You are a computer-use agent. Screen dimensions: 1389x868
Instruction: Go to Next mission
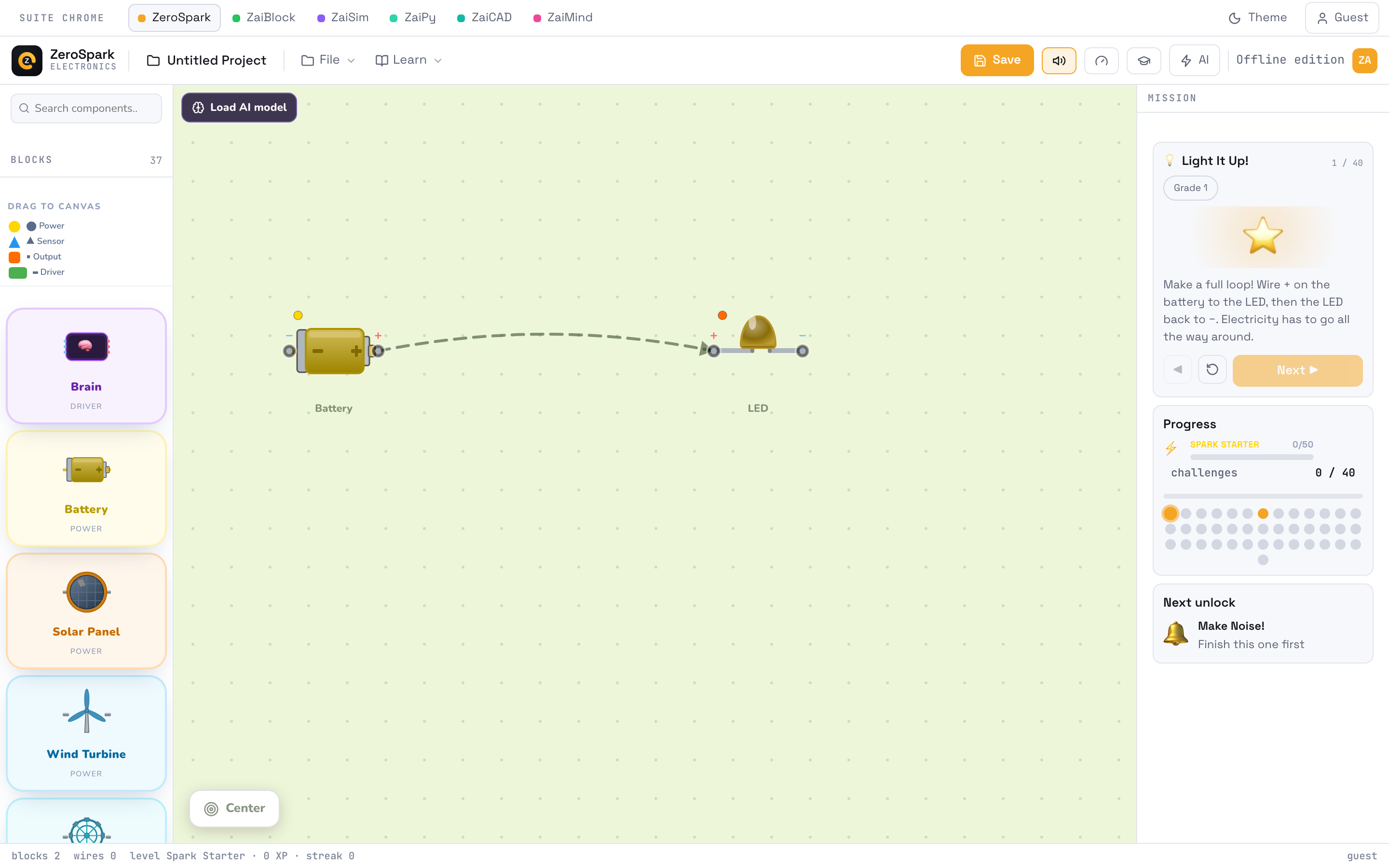coord(1297,370)
